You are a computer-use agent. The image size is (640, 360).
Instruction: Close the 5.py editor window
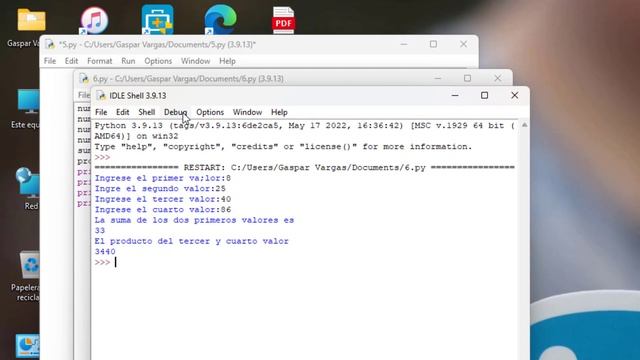coord(463,44)
